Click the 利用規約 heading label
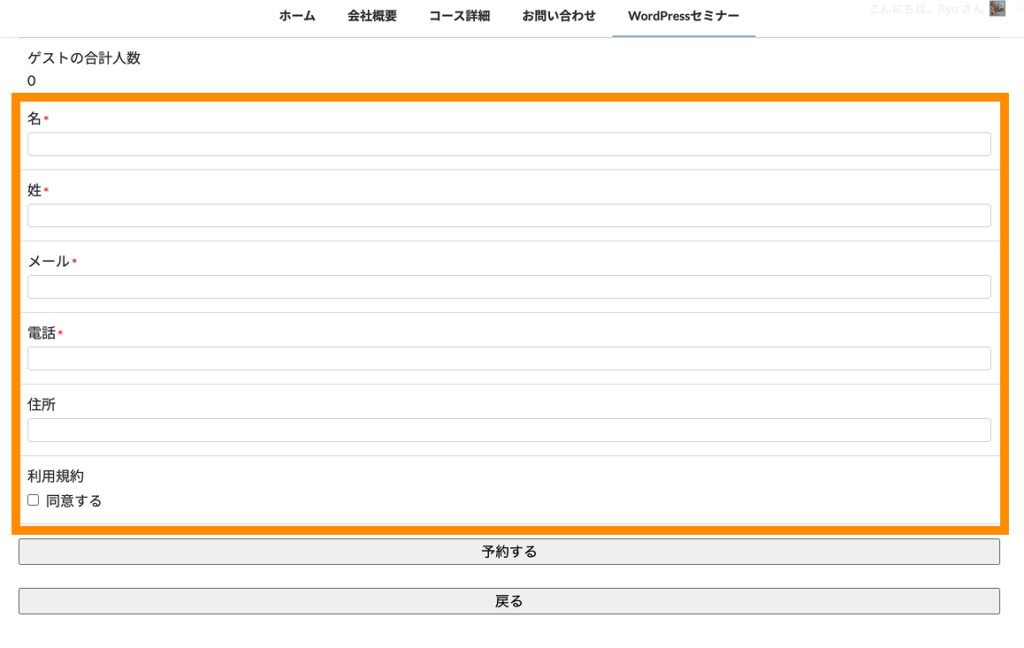This screenshot has height=648, width=1024. [x=55, y=476]
